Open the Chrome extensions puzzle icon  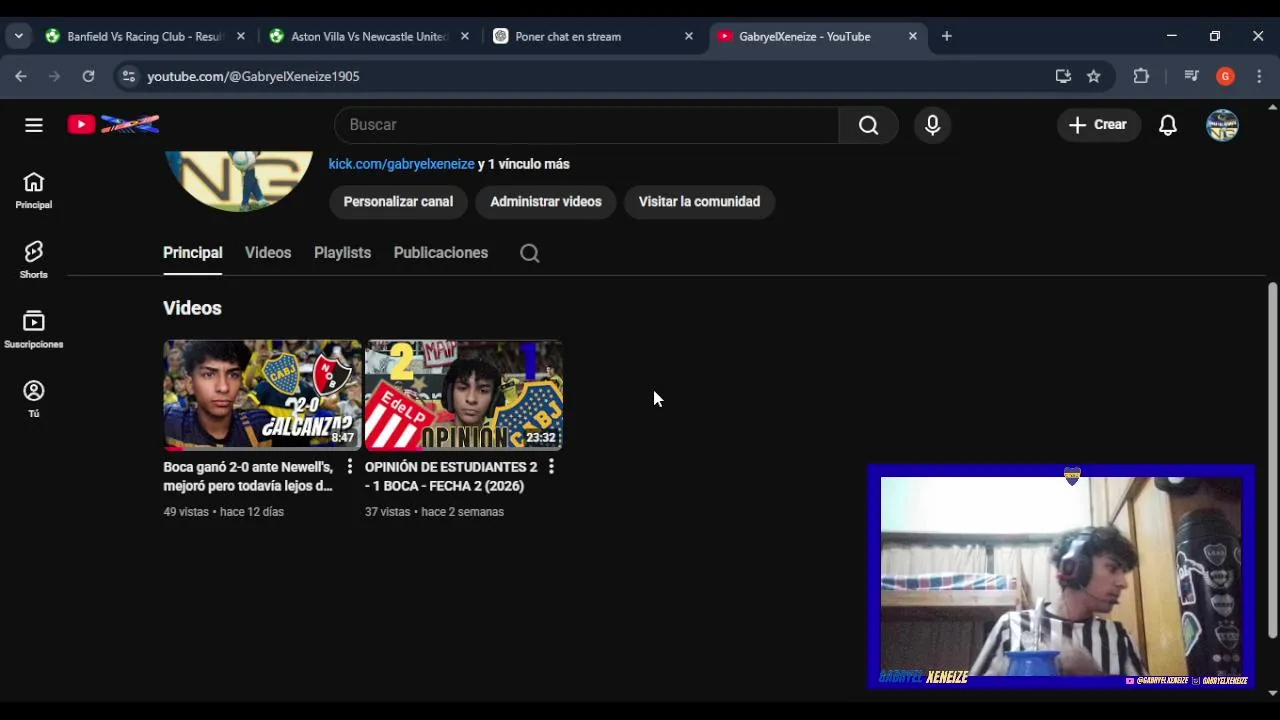(x=1141, y=76)
